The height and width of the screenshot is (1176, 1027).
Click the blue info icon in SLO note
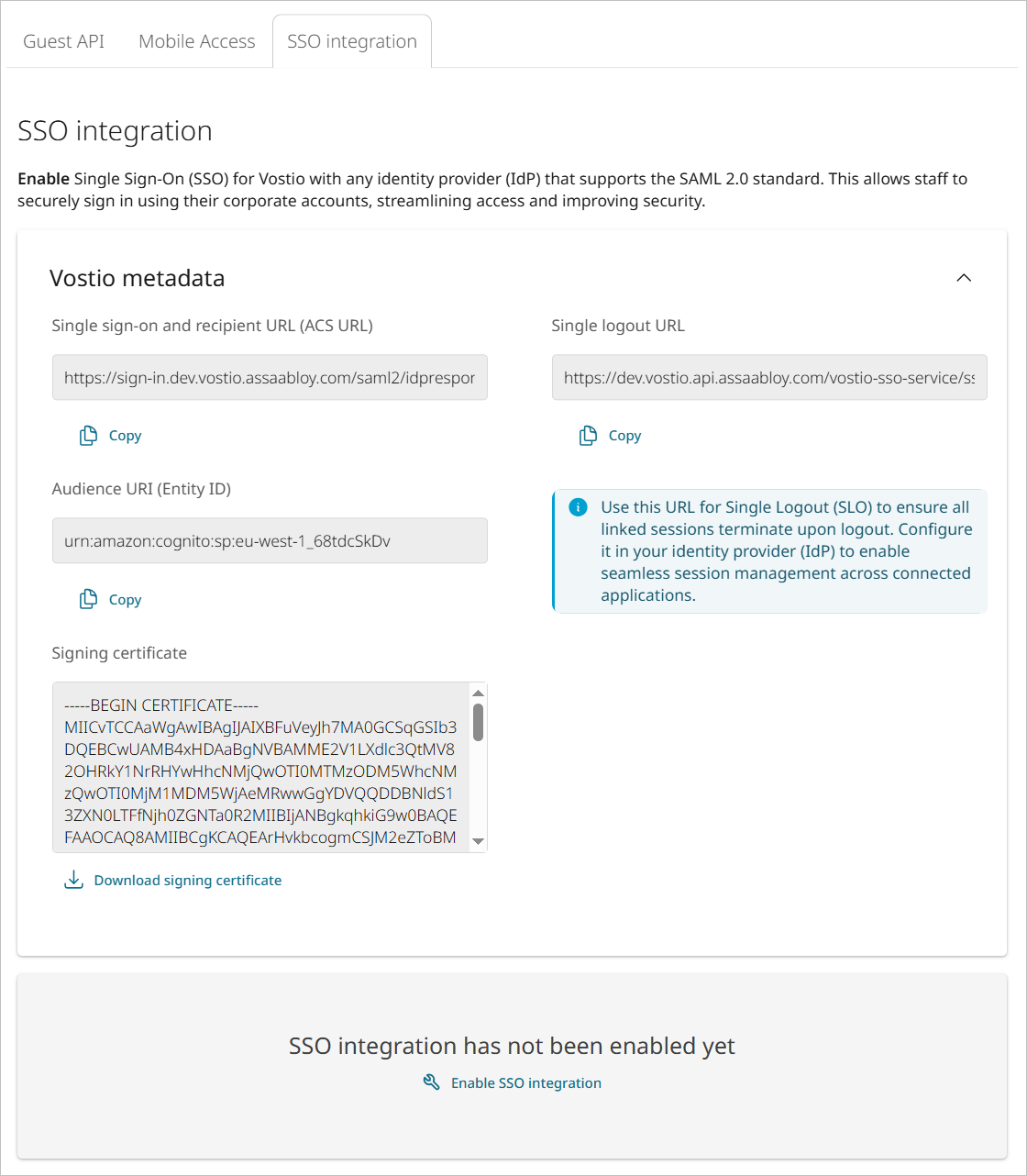click(578, 507)
